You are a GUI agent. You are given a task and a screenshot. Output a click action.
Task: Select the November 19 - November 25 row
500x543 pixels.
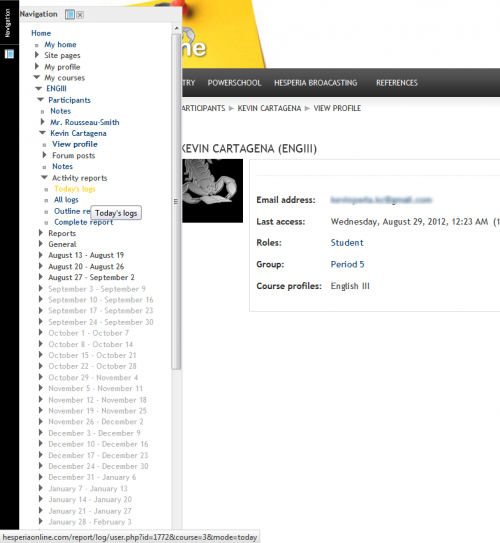click(x=97, y=411)
